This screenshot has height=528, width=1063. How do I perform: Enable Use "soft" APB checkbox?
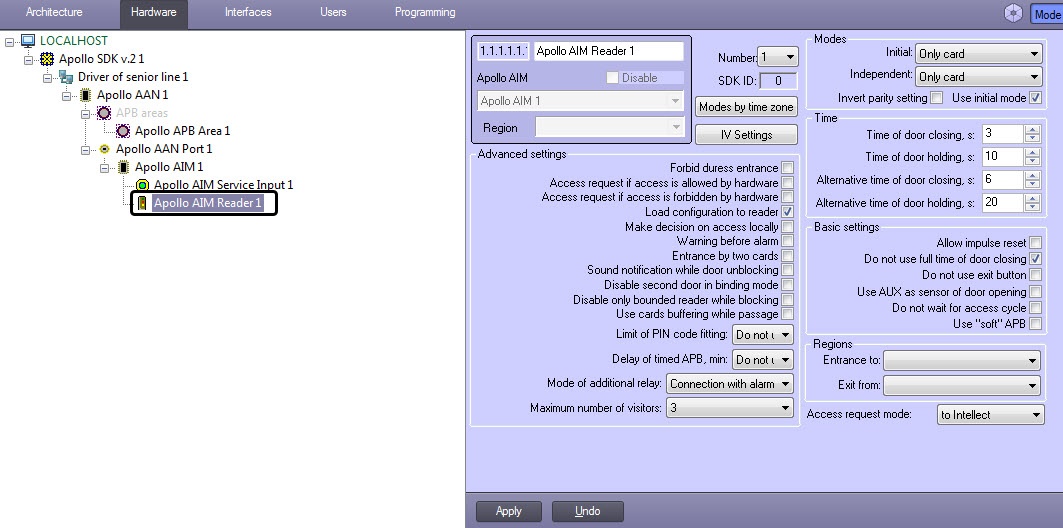coord(1035,324)
